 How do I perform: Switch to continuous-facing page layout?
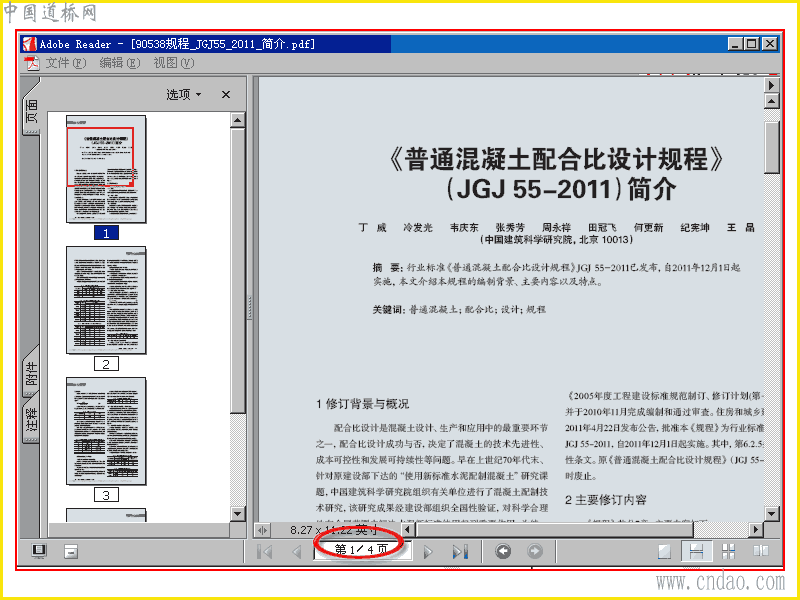(x=729, y=551)
